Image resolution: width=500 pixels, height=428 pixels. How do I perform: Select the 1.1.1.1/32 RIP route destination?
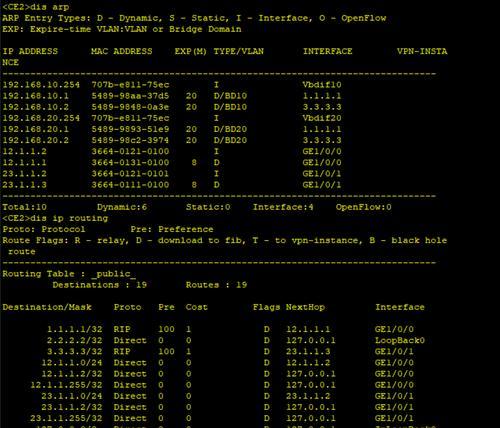tap(75, 329)
